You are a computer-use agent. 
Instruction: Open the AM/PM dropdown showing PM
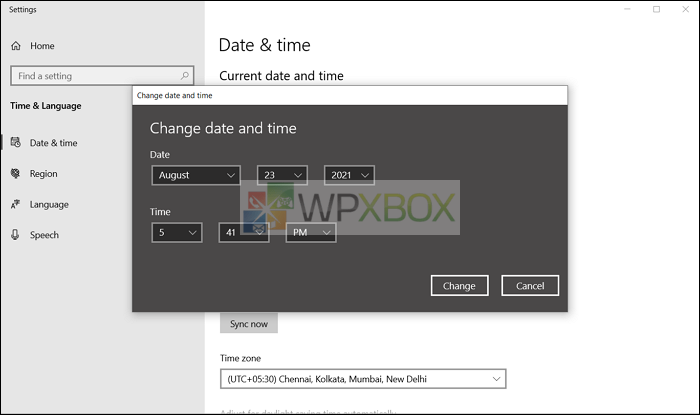point(311,232)
